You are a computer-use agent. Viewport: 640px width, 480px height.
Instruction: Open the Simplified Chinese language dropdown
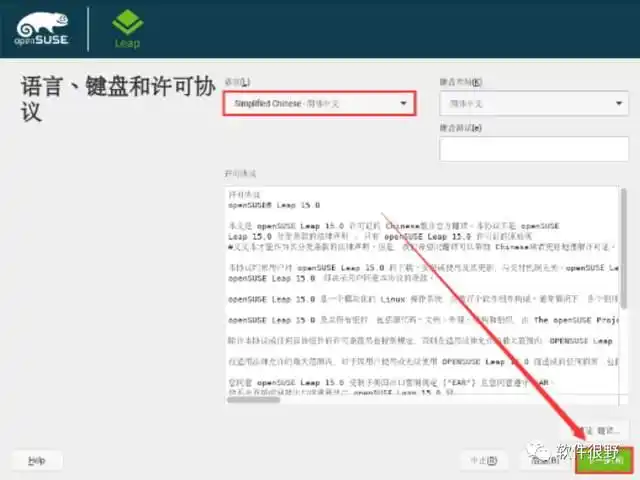[x=320, y=103]
